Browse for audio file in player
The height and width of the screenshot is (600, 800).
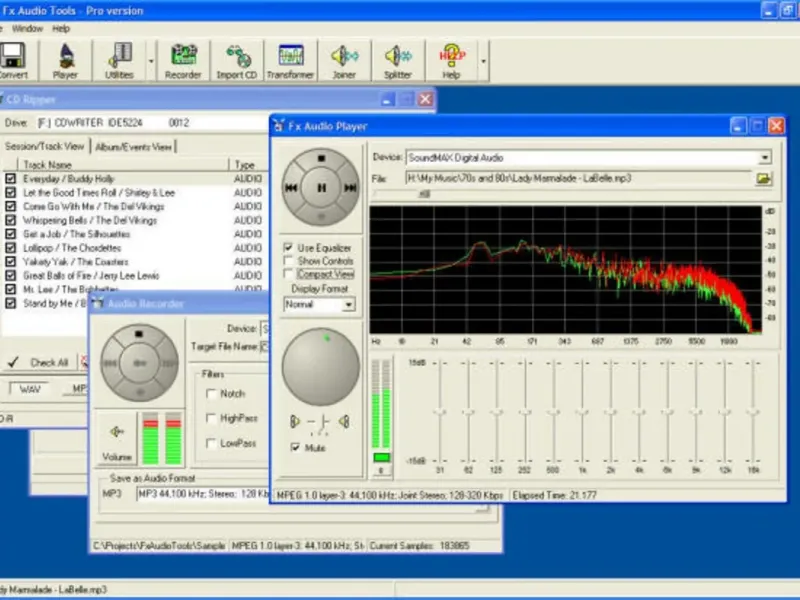point(764,179)
